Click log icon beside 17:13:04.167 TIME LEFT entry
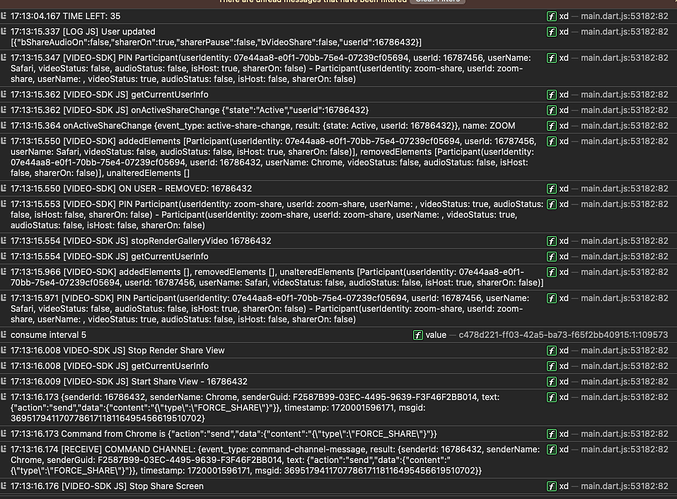This screenshot has height=499, width=677. tap(3, 16)
